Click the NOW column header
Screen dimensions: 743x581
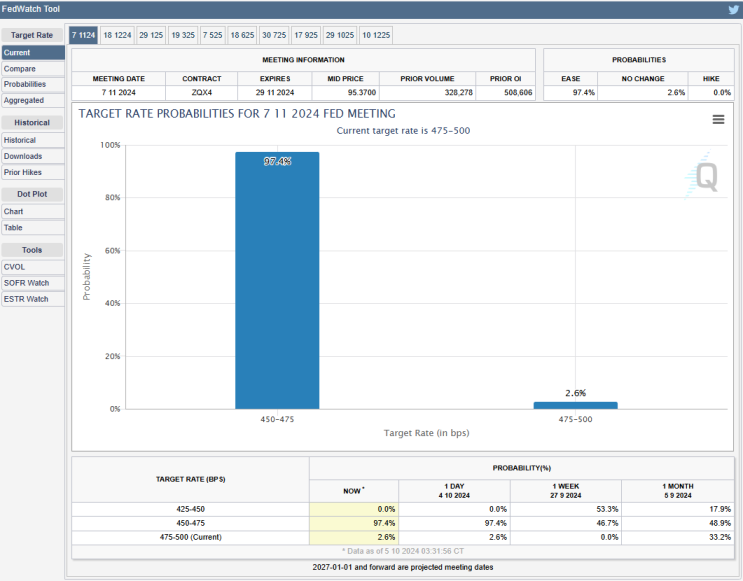coord(353,491)
